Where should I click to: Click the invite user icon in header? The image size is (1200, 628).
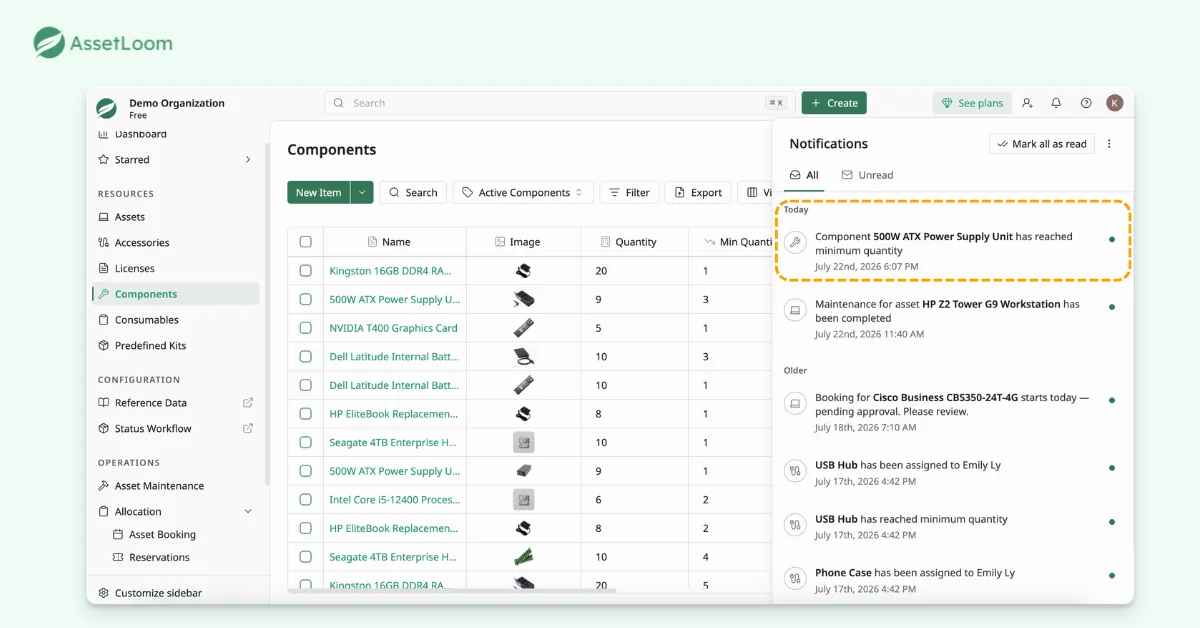tap(1027, 103)
